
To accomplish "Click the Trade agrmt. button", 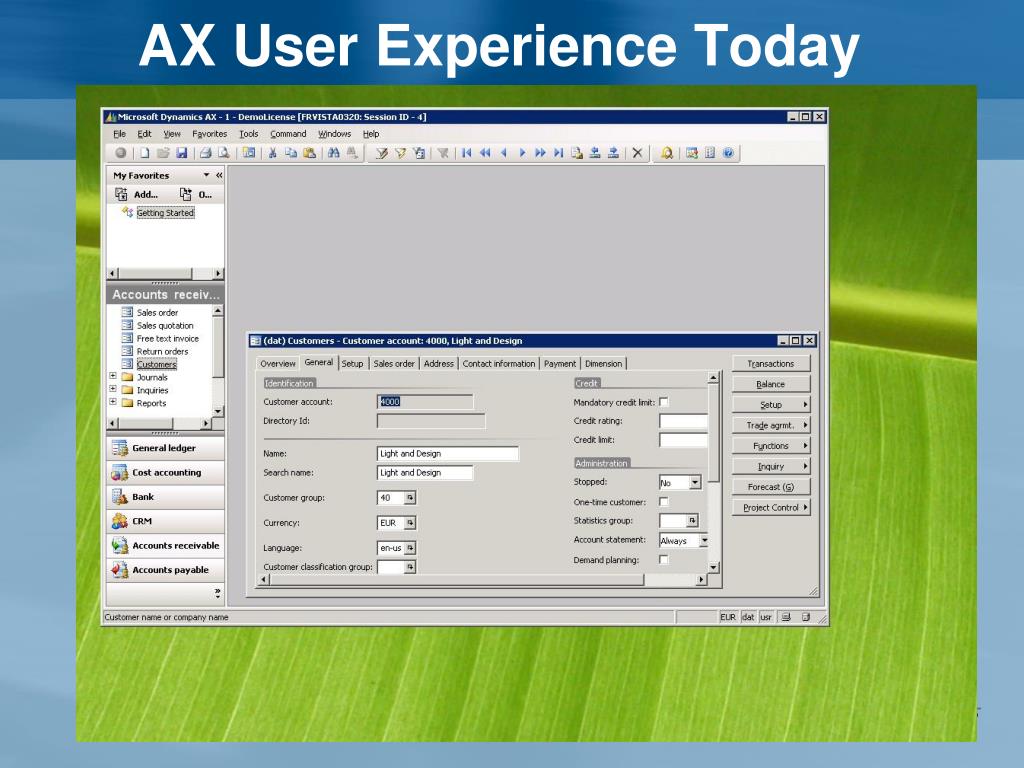I will pos(771,425).
